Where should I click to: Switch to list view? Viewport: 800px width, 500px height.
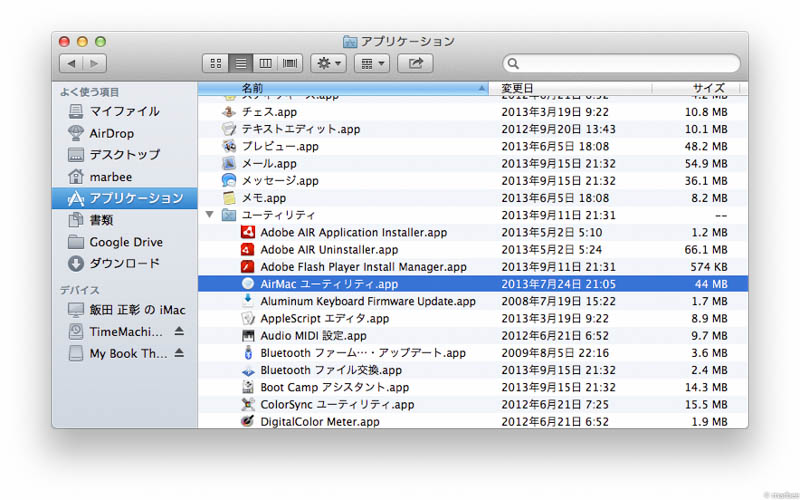coord(240,63)
